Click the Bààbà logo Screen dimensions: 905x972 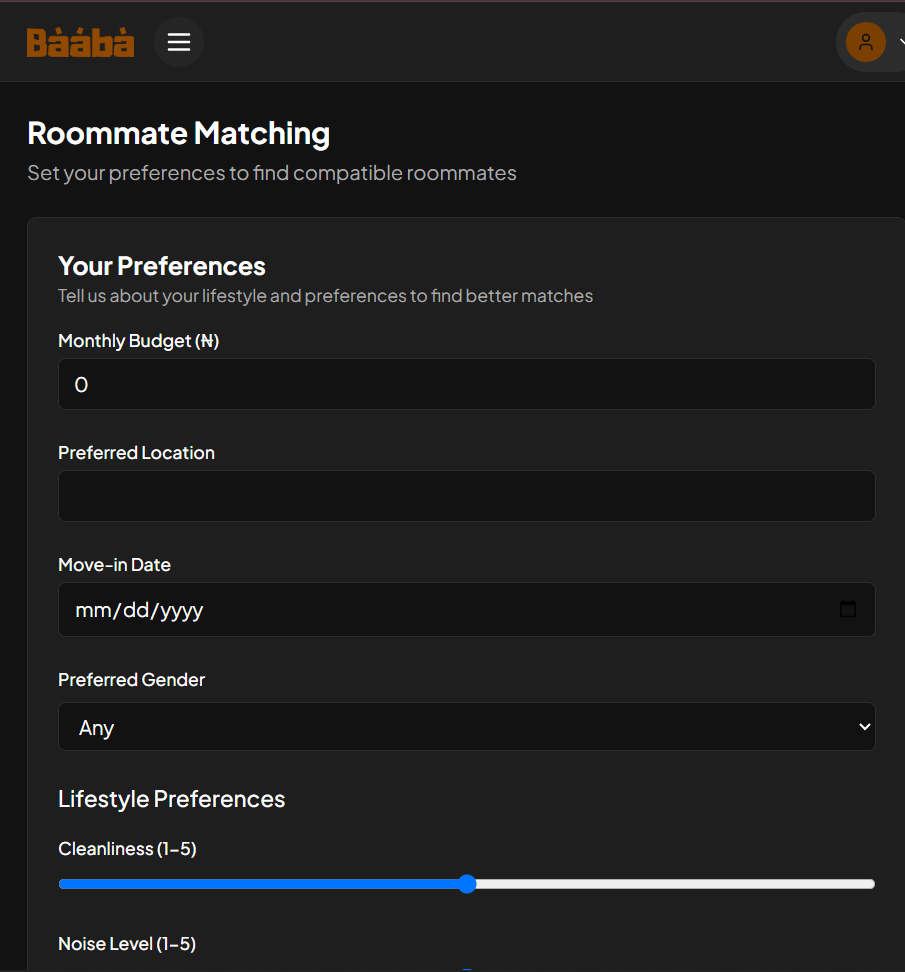(x=80, y=42)
